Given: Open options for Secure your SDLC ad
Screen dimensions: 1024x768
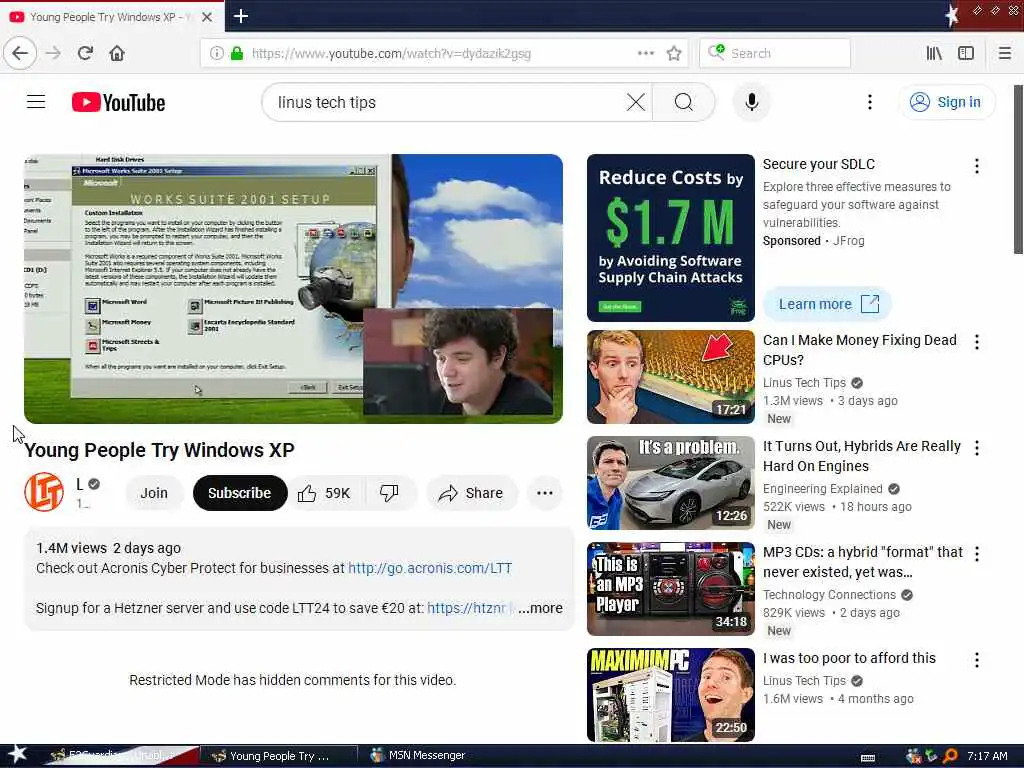Looking at the screenshot, I should pos(976,166).
